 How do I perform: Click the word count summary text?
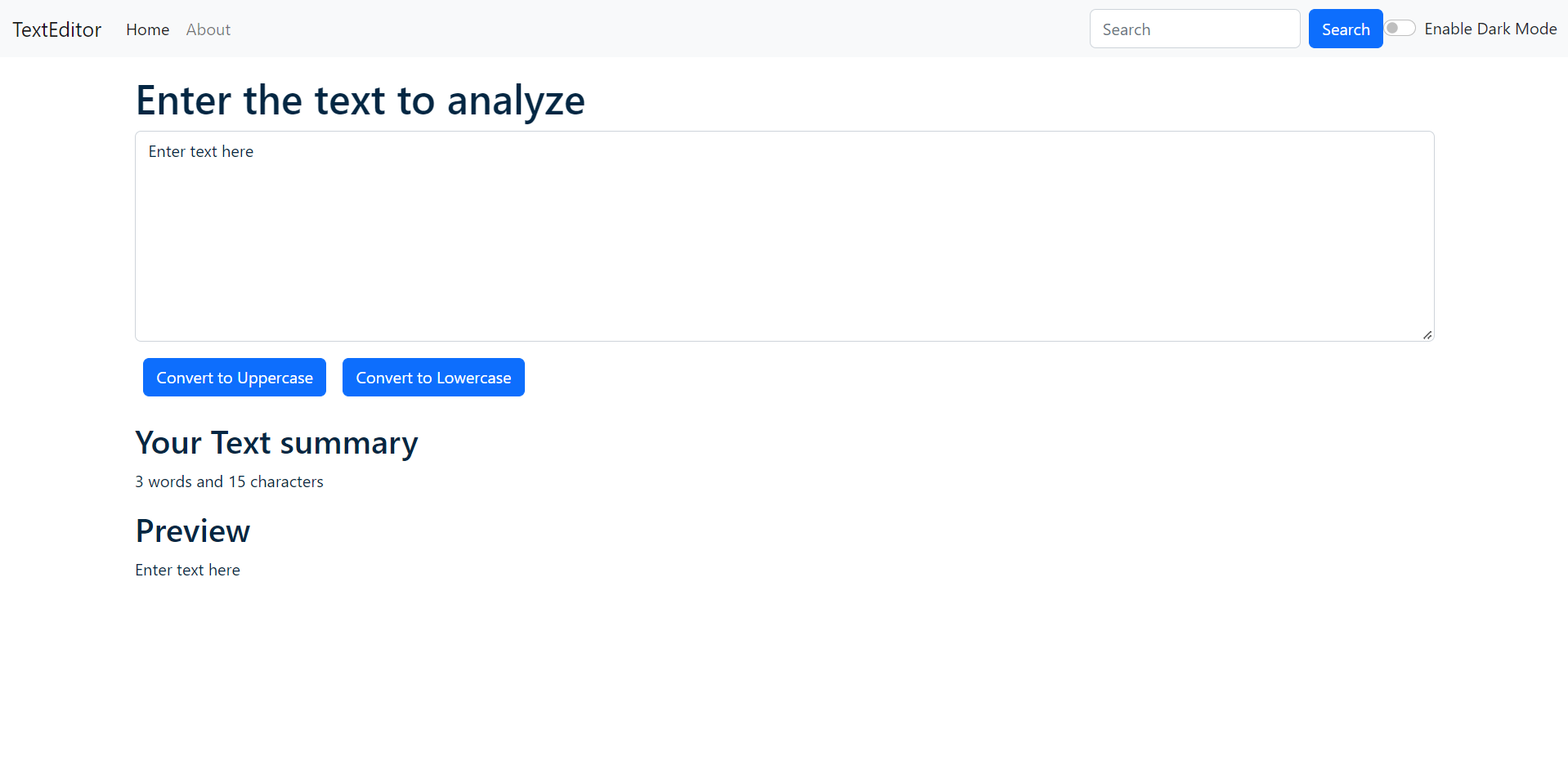pos(229,481)
